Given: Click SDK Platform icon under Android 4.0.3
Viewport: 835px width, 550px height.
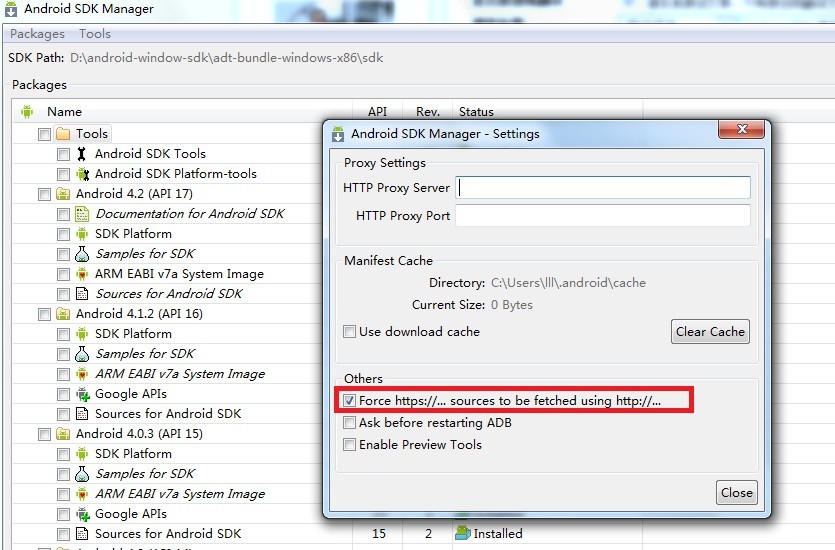Looking at the screenshot, I should (x=81, y=454).
